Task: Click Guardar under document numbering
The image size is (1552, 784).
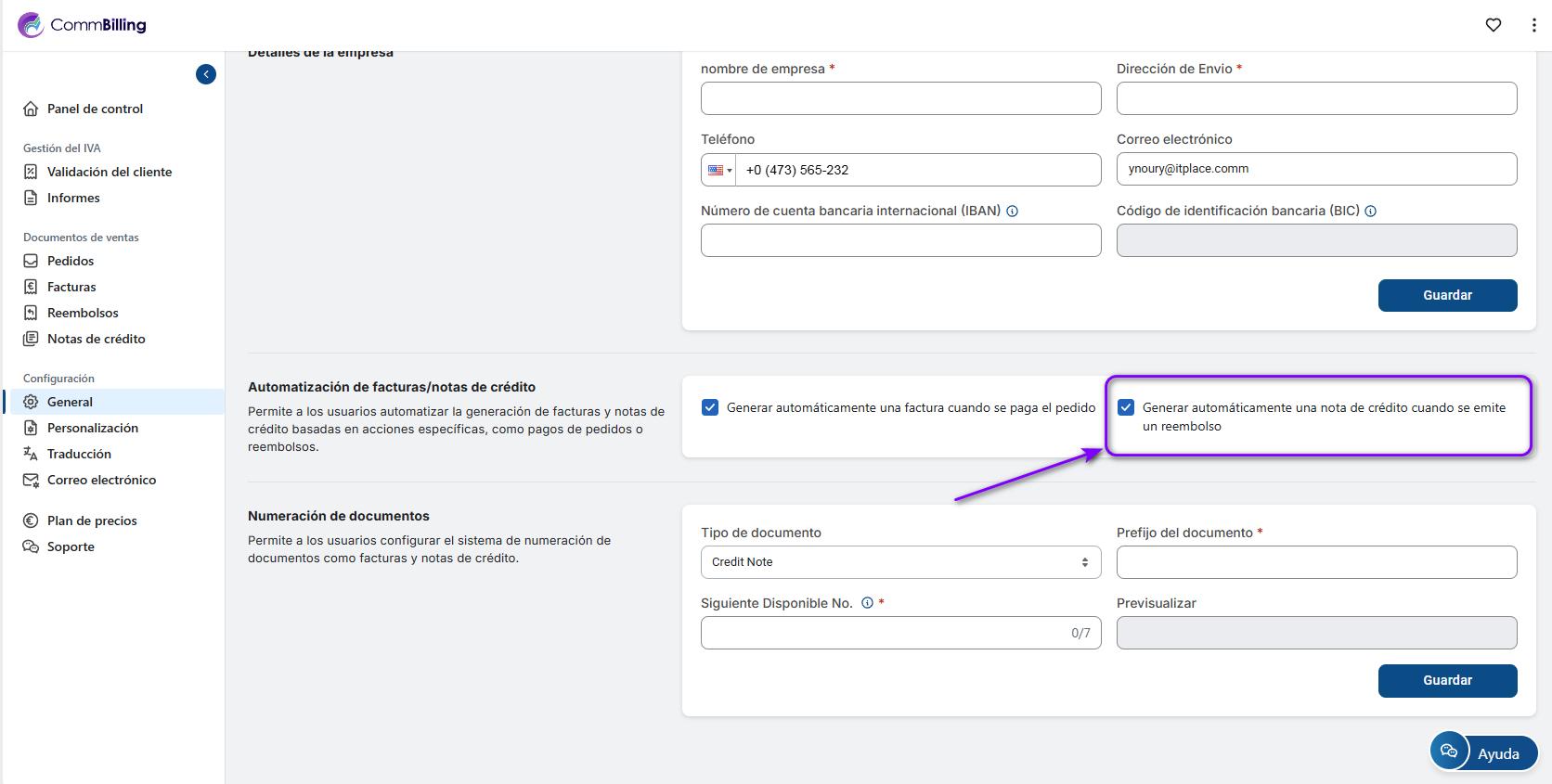Action: click(1447, 680)
